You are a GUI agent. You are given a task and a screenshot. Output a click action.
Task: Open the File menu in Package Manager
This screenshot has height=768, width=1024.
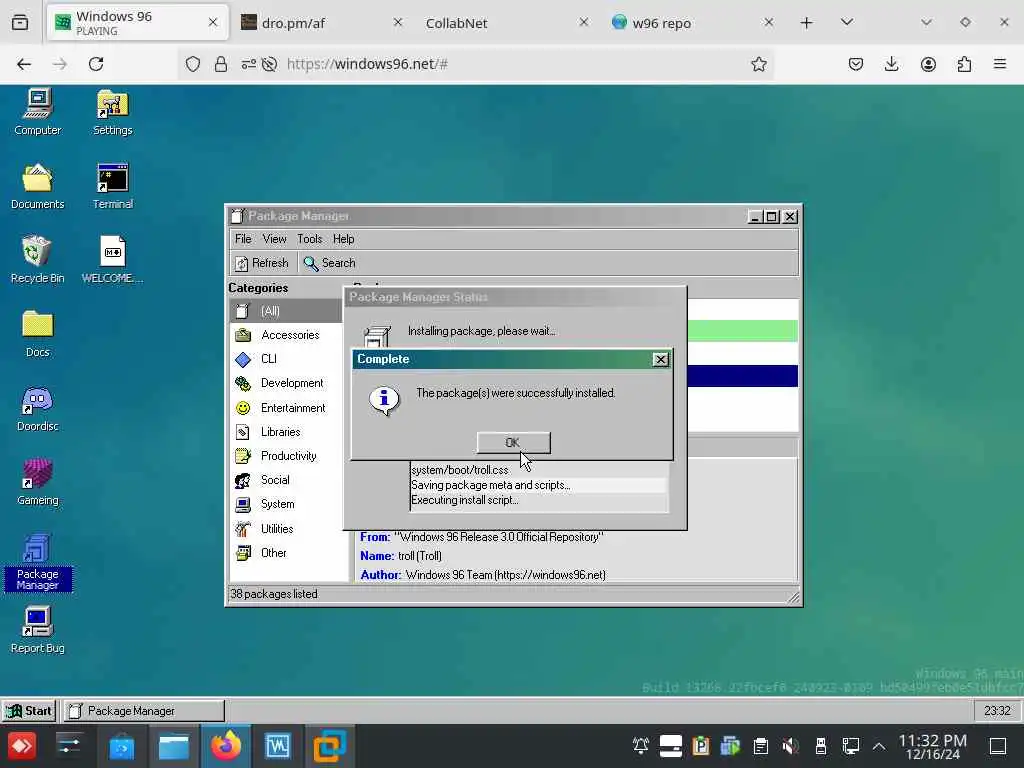point(243,239)
